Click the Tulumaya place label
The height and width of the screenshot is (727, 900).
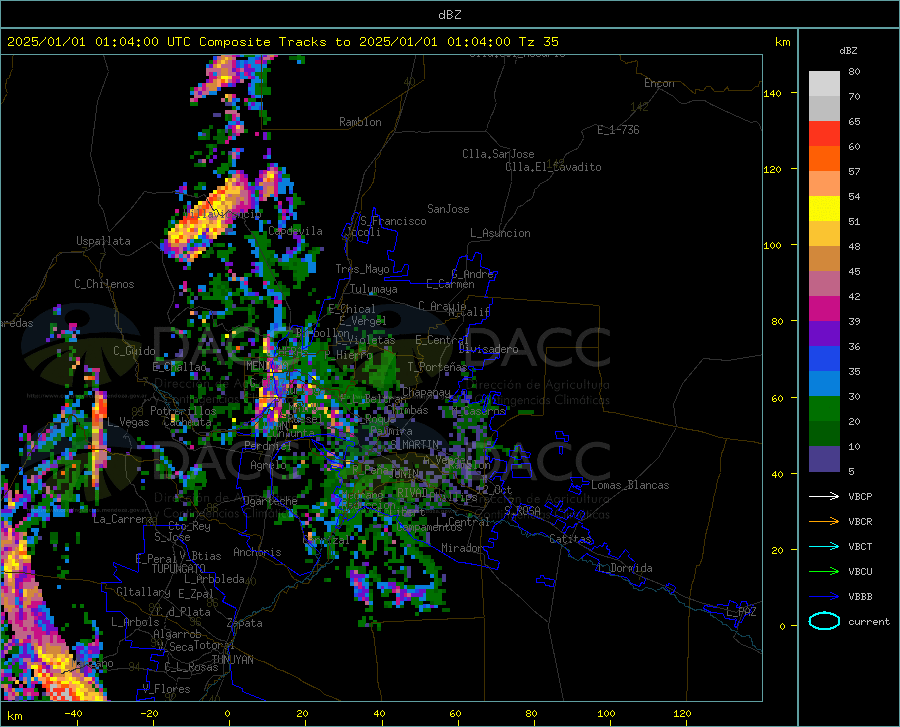pos(374,289)
